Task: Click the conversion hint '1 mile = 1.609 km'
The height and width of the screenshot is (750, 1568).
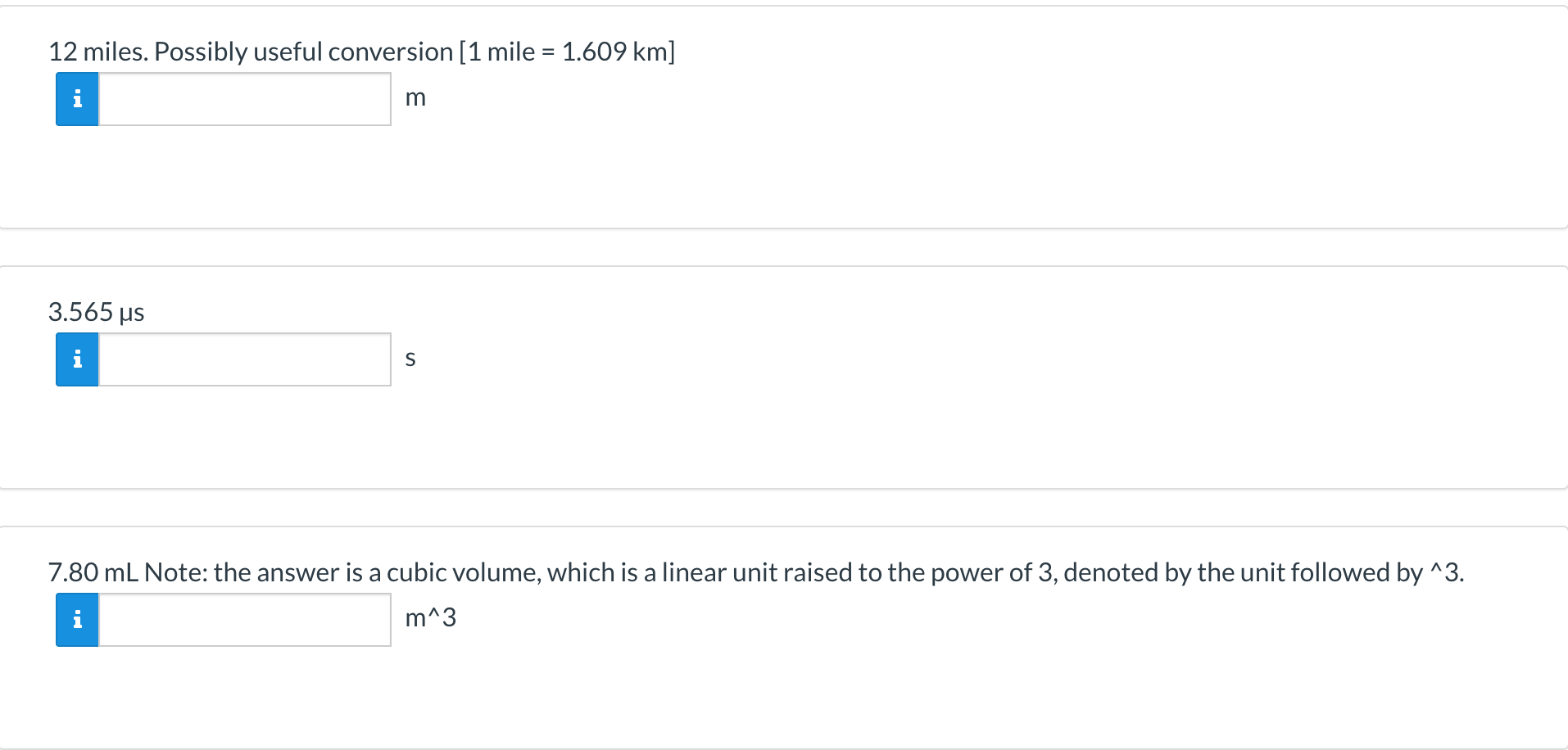Action: (x=568, y=52)
